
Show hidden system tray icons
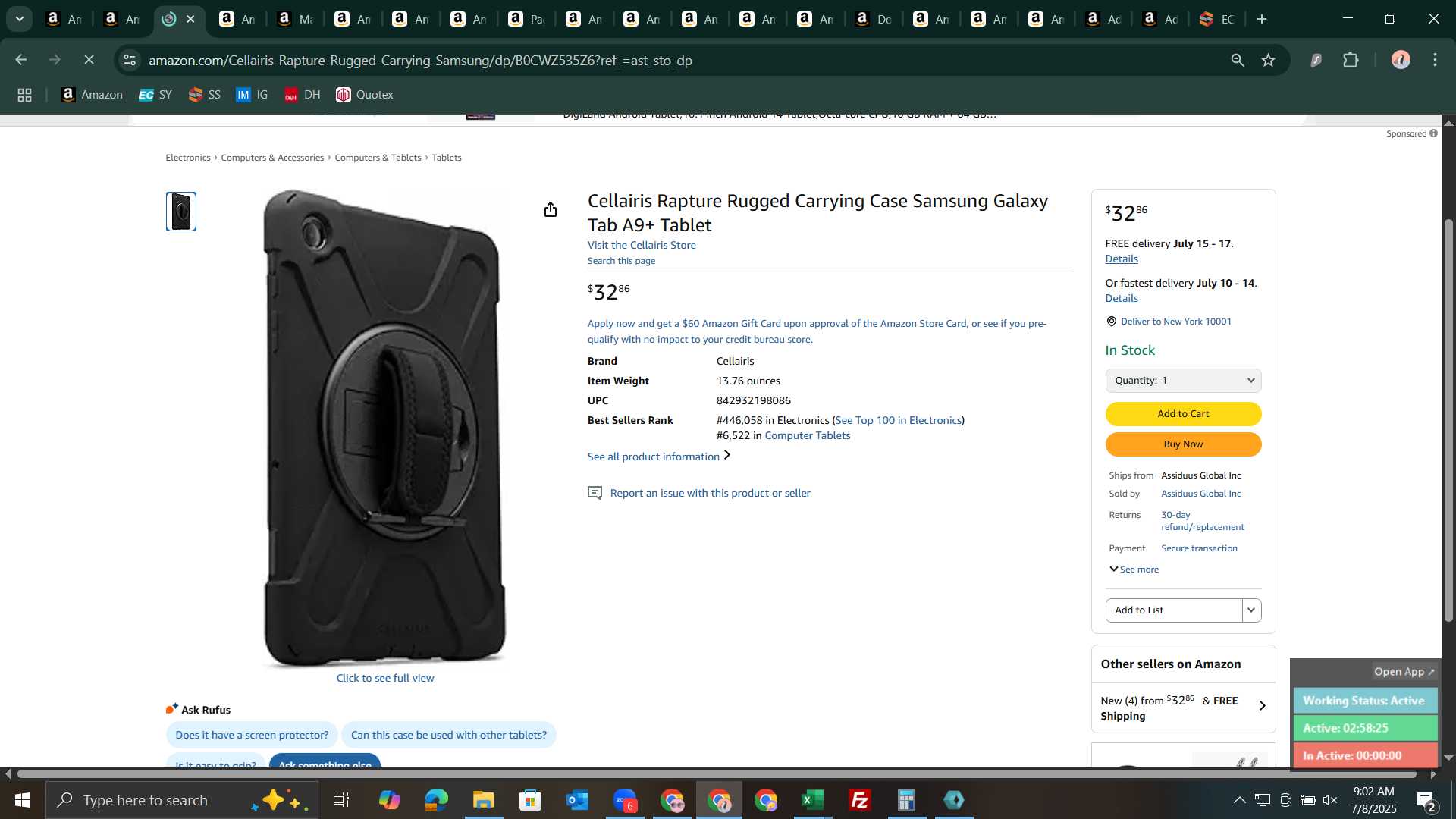(x=1239, y=800)
